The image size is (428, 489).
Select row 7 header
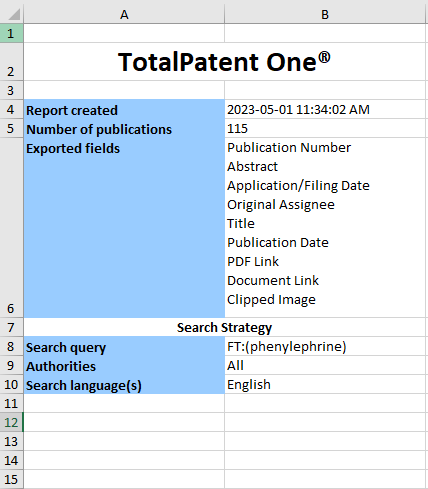[x=11, y=327]
